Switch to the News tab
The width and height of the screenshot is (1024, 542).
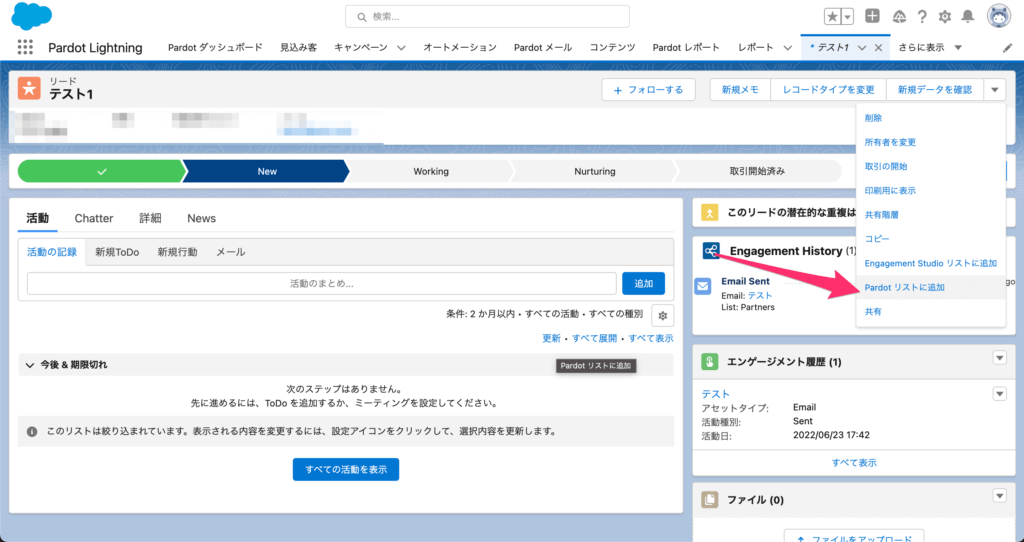(201, 218)
